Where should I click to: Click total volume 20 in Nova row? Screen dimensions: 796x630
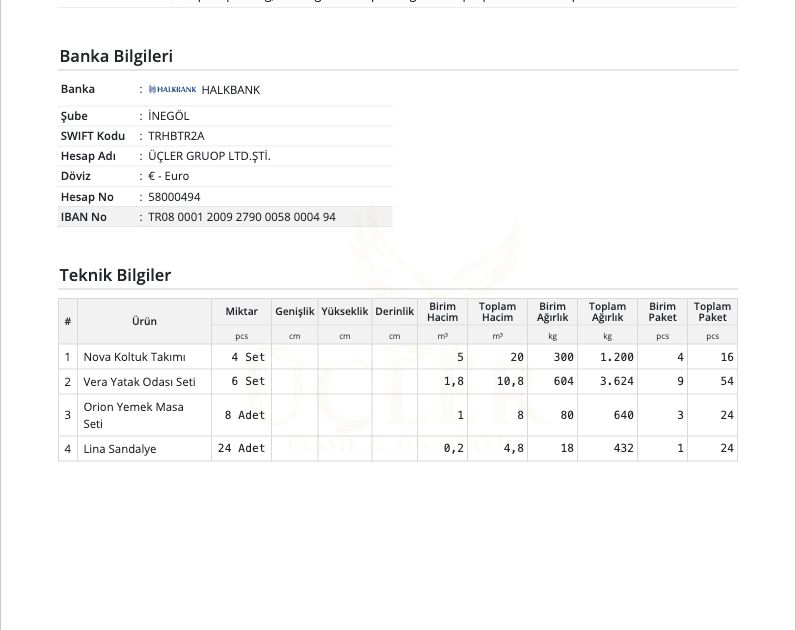517,357
